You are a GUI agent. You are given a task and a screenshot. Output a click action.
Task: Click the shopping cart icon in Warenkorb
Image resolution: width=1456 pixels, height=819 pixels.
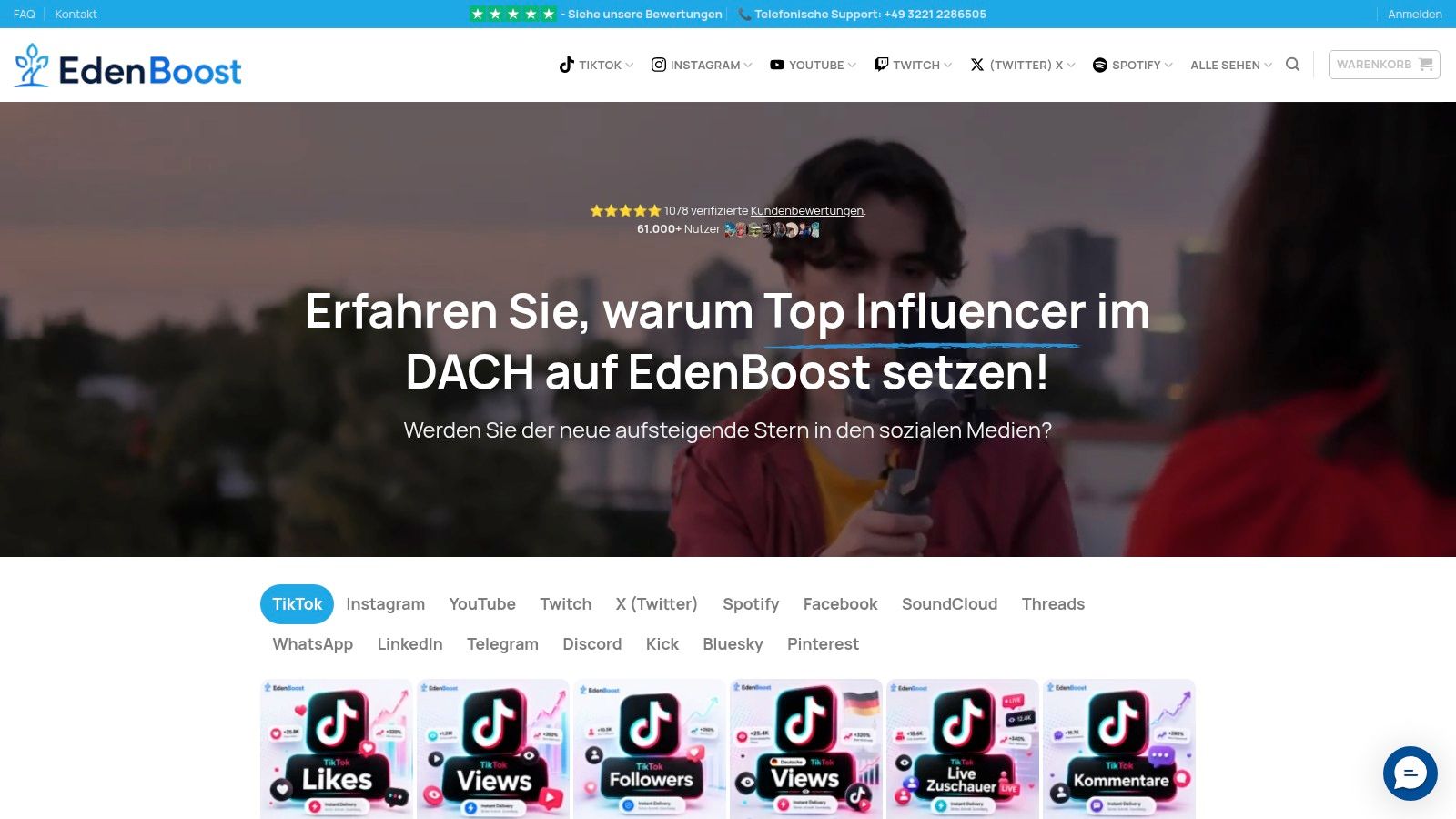(1425, 65)
